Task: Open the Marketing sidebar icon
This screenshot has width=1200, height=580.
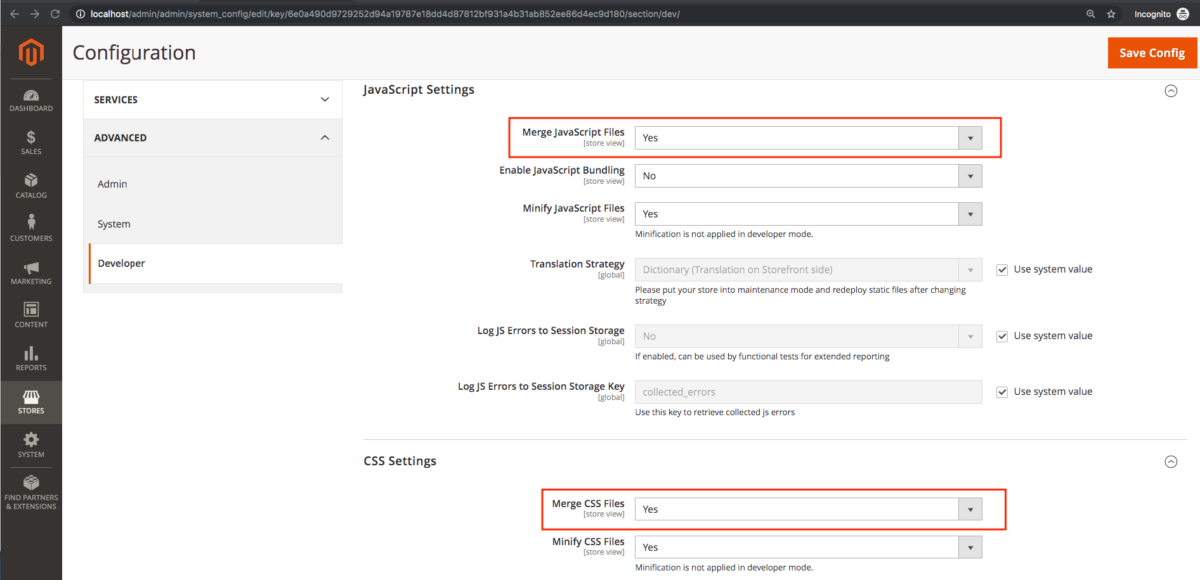Action: pos(31,268)
